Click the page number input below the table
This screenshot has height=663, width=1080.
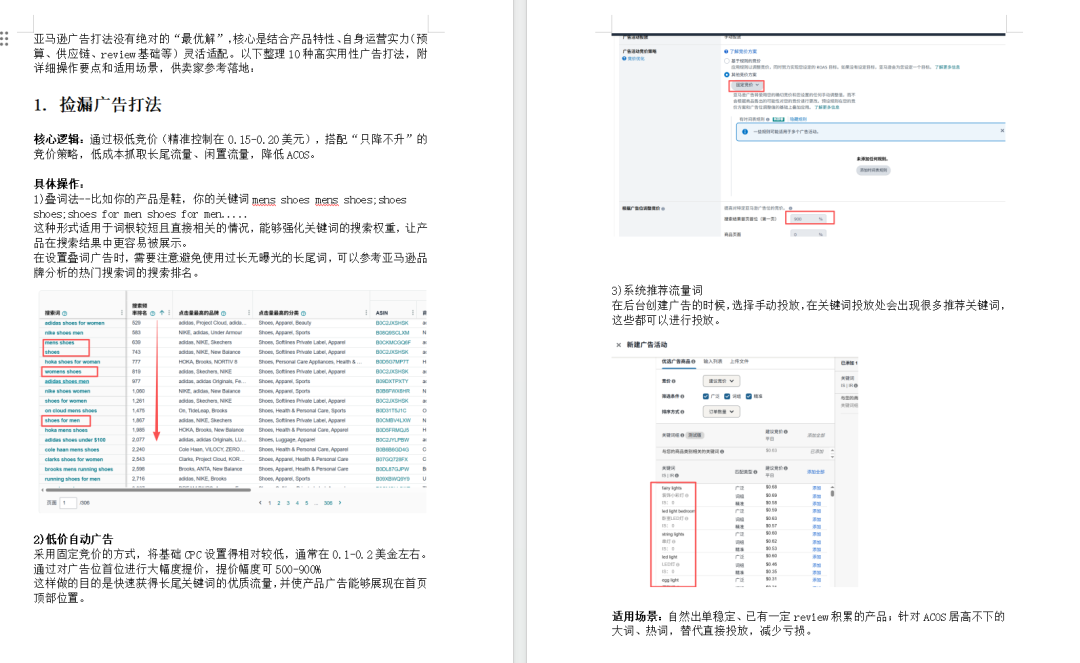click(68, 503)
